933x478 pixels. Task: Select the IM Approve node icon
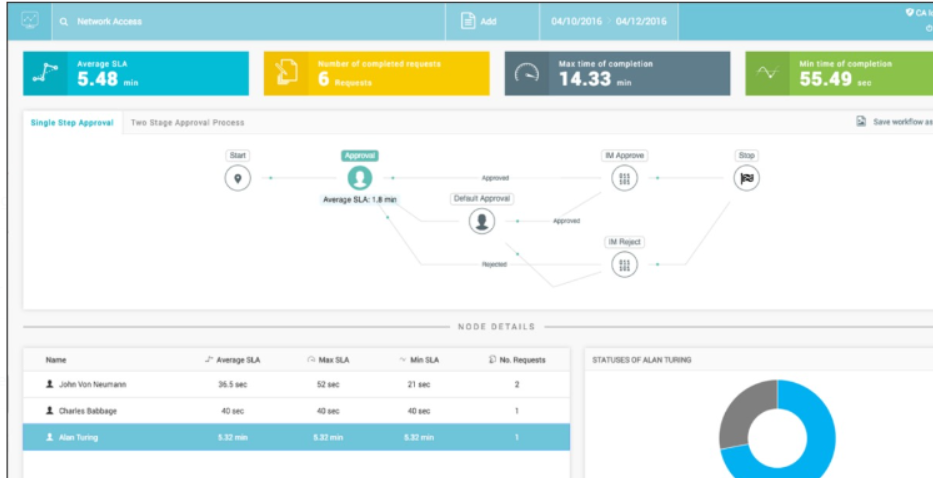coord(624,178)
